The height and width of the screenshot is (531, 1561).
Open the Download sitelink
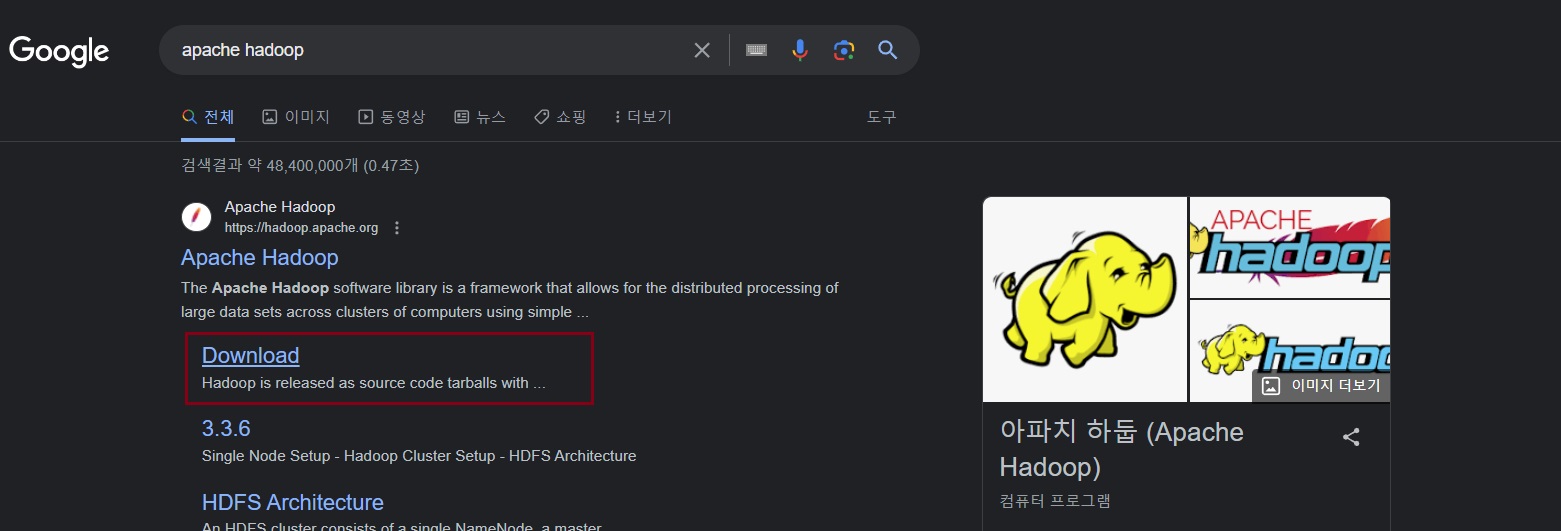point(251,355)
